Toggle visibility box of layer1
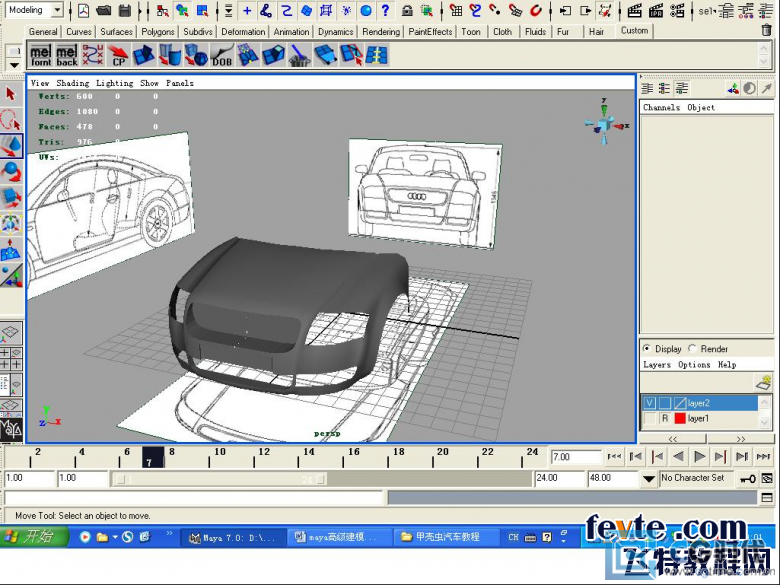Image resolution: width=780 pixels, height=585 pixels. [x=650, y=419]
